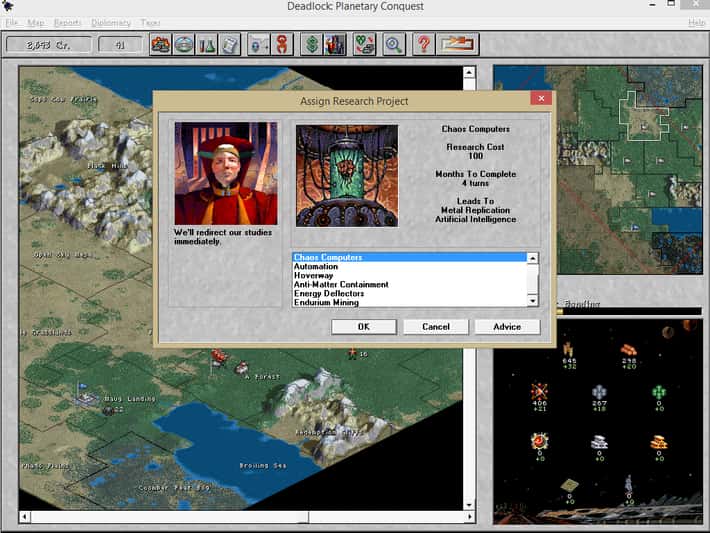Open help with the red question mark
This screenshot has height=533, width=710.
424,44
